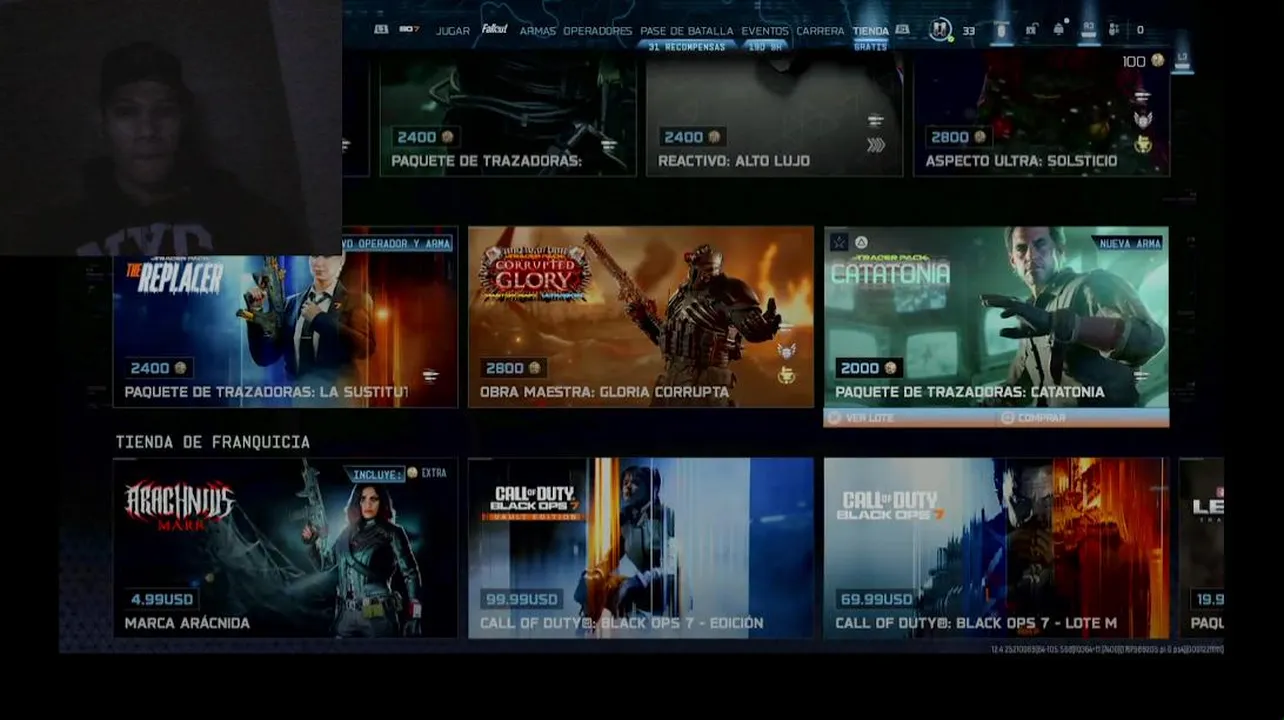Click the L1 button glyph left of BO7
The image size is (1284, 720).
coord(381,30)
